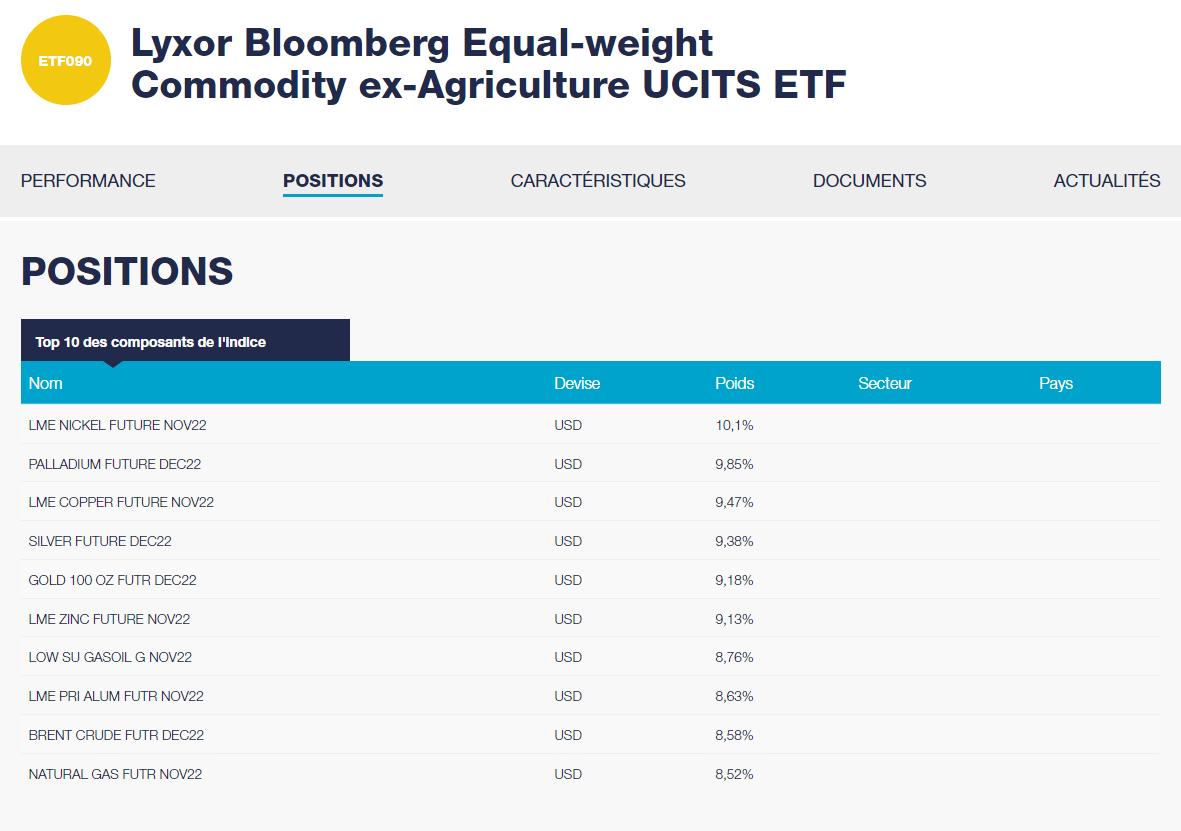Click the Lyxor Bloomberg ETF title heading
This screenshot has width=1181, height=831.
click(x=488, y=64)
